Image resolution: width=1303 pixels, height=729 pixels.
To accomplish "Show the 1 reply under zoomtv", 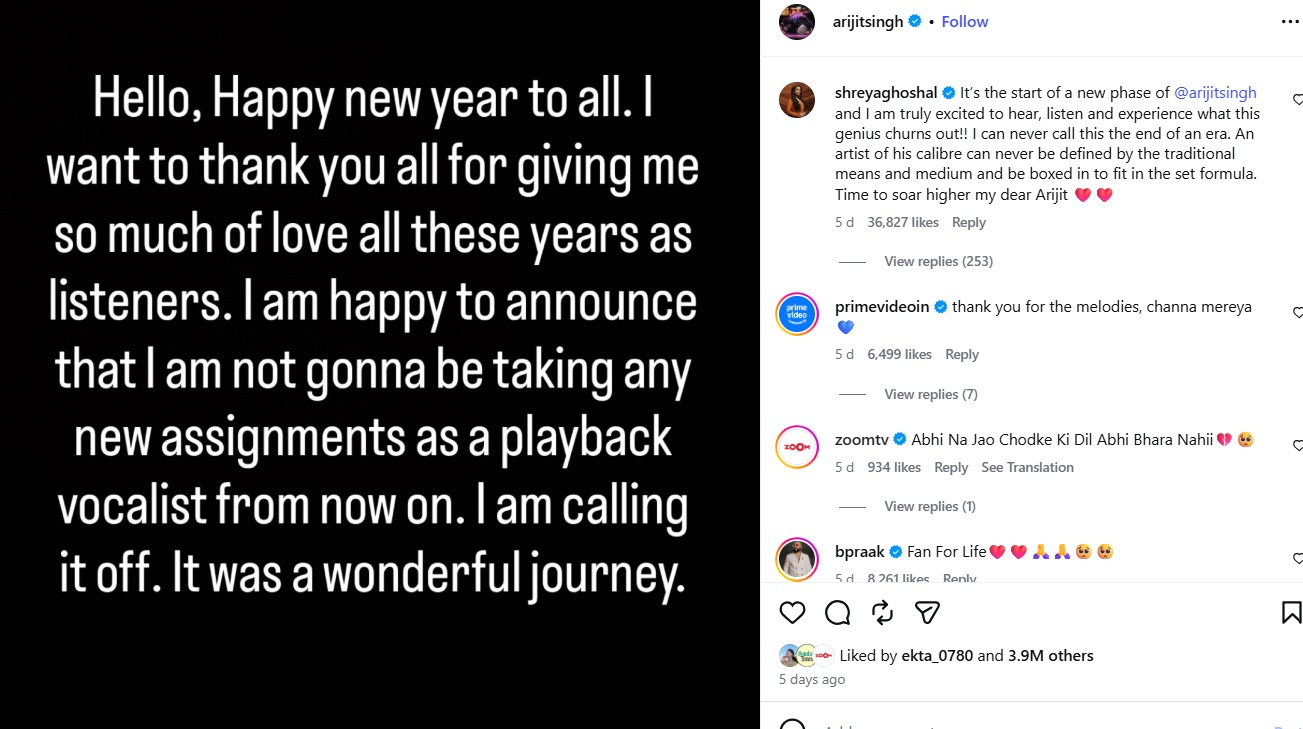I will pyautogui.click(x=929, y=506).
